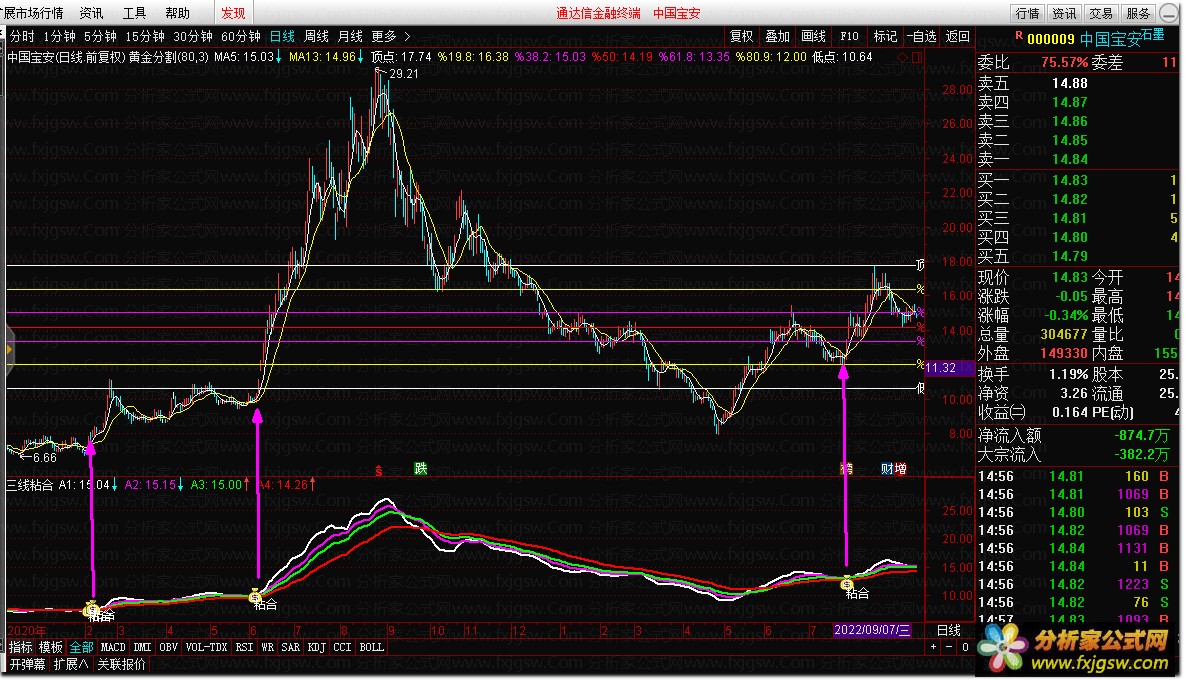
Task: Open the 关联报价 related quotes
Action: click(x=122, y=664)
